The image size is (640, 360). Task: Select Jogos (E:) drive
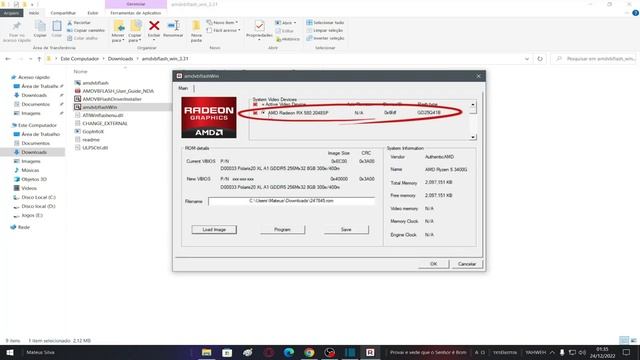click(32, 215)
